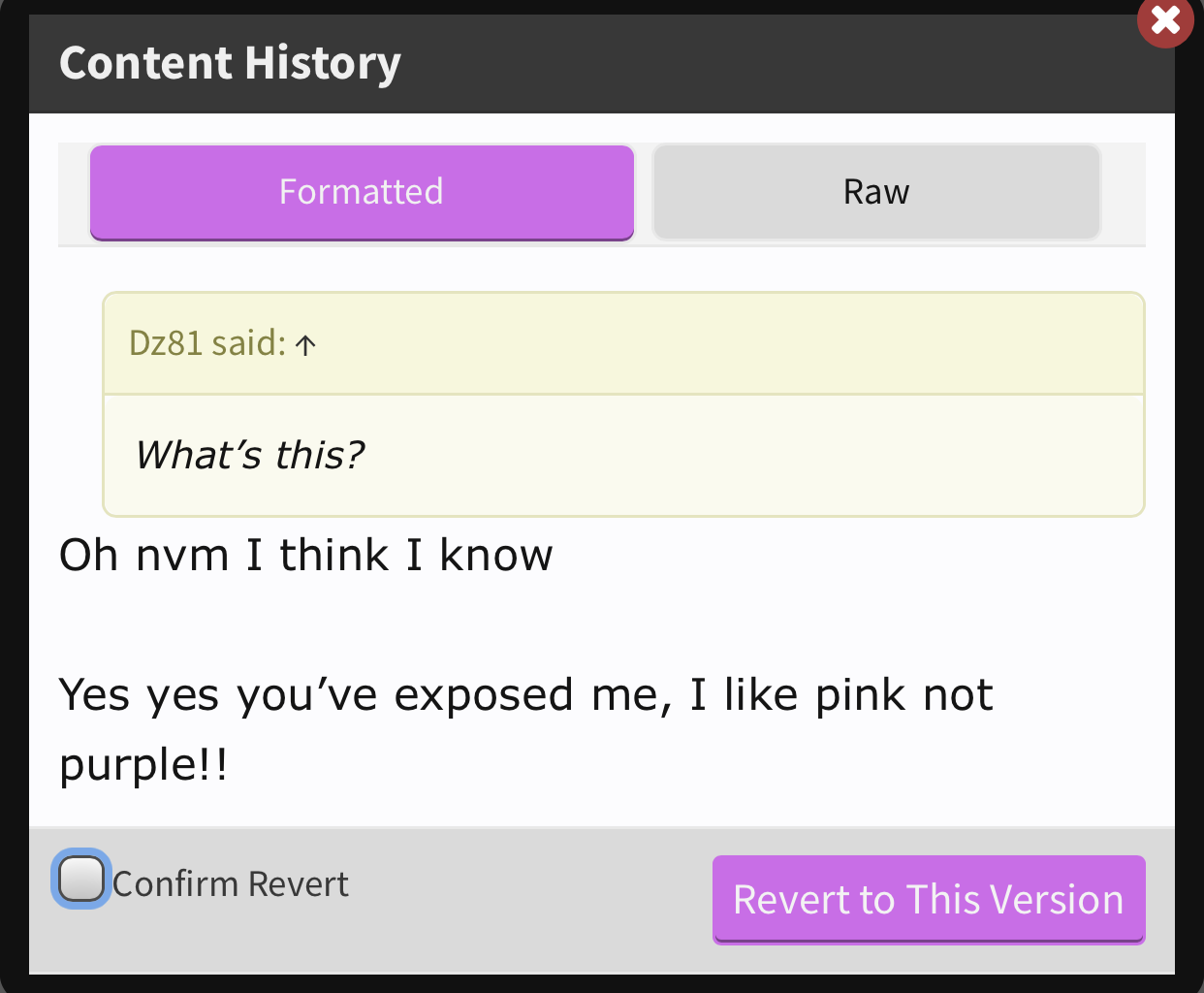Click the word purple!! in the post
This screenshot has width=1204, height=993.
coord(144,765)
